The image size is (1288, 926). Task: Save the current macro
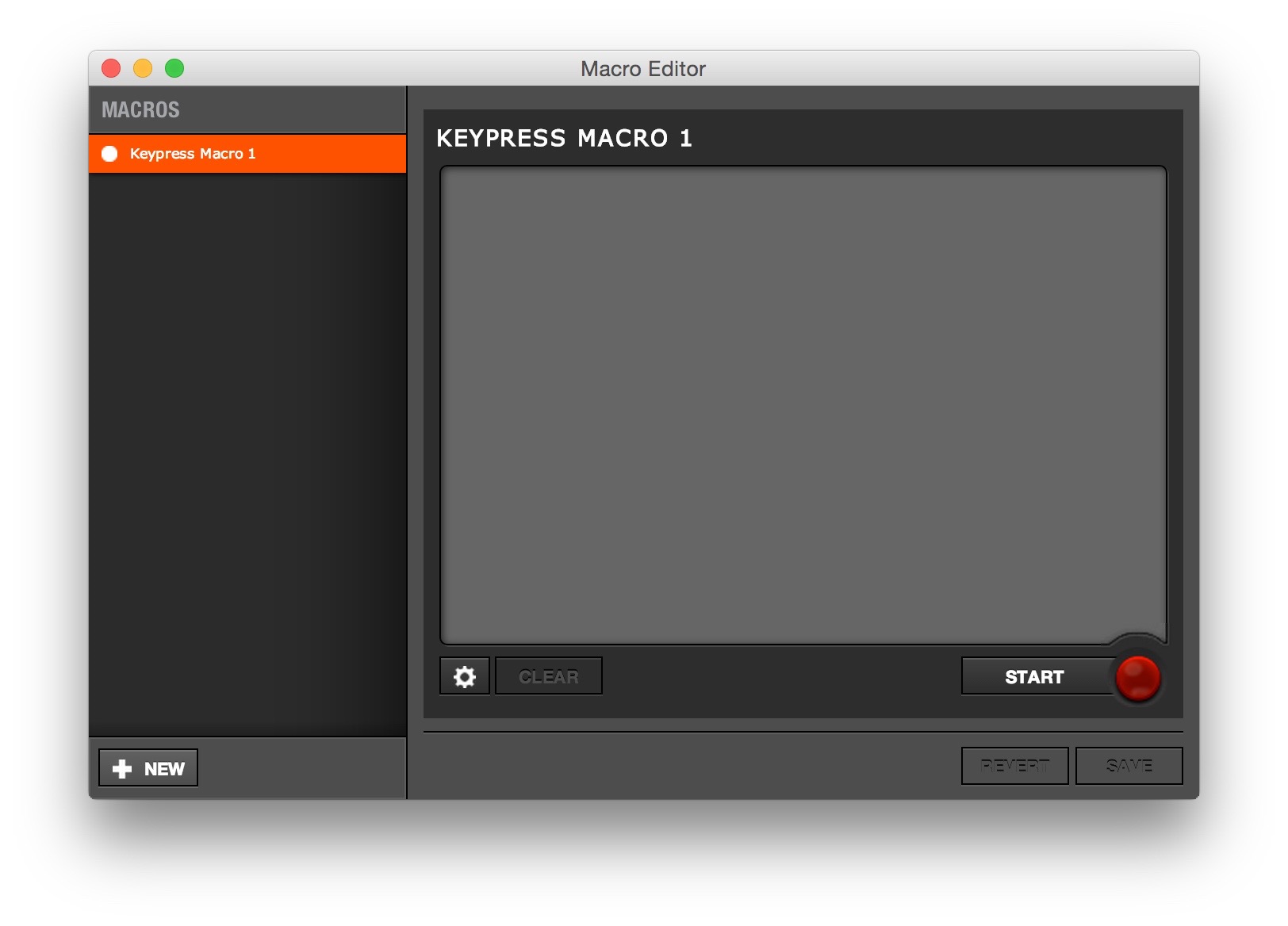tap(1129, 766)
